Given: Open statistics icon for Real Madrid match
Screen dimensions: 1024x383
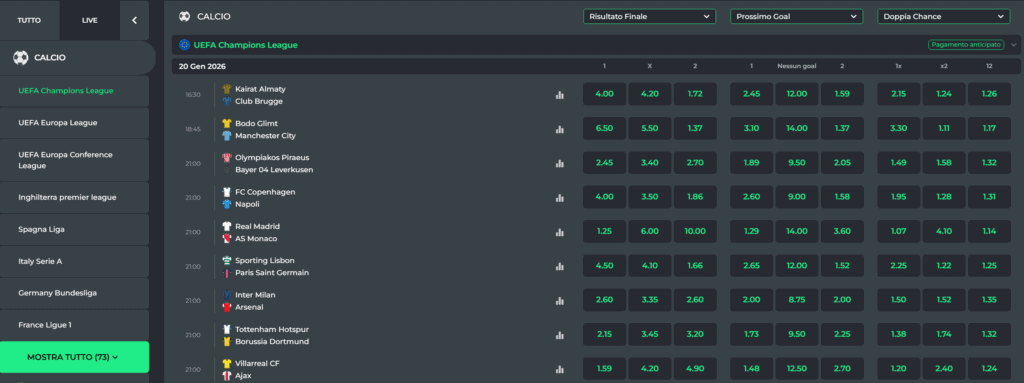Looking at the screenshot, I should [560, 232].
